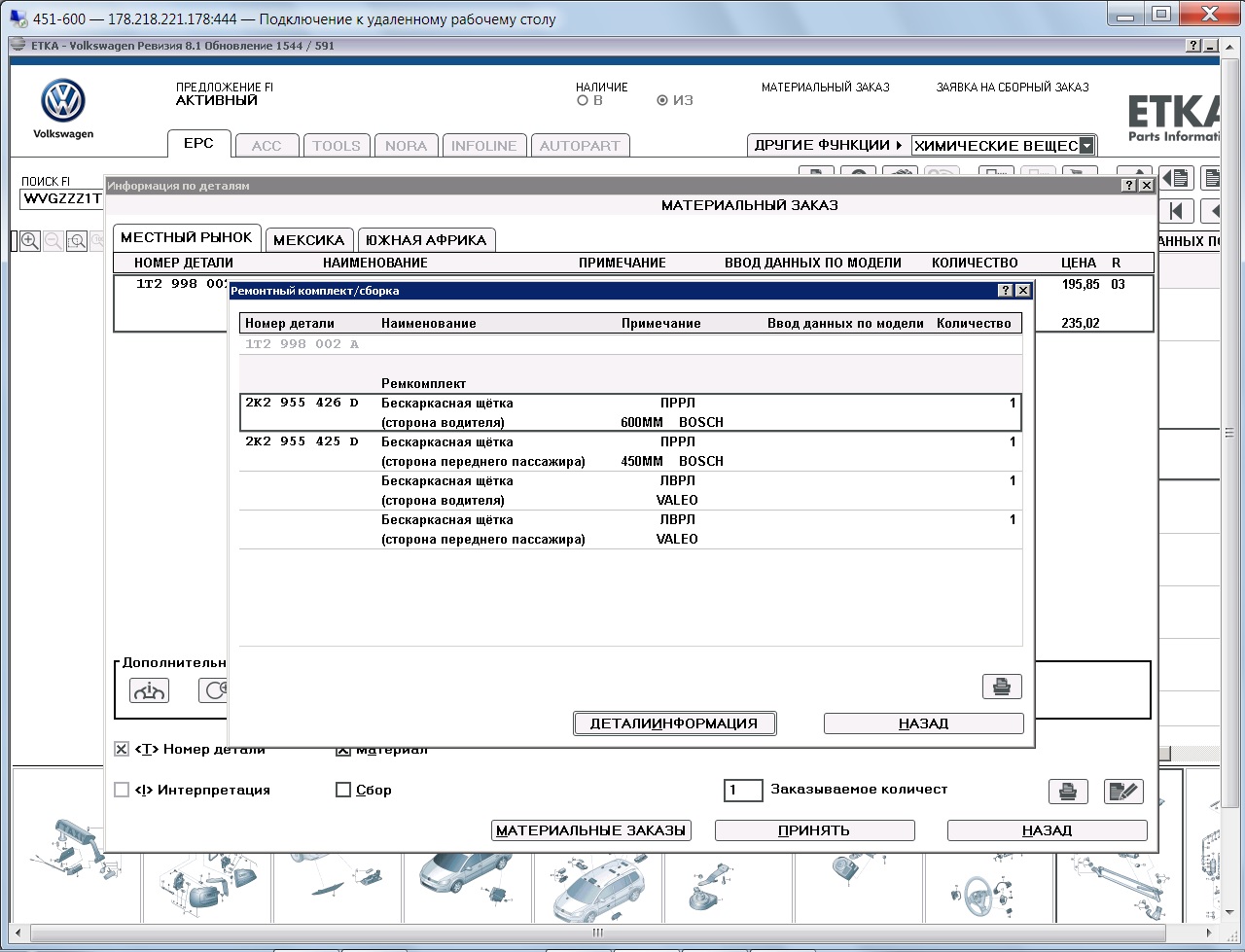The height and width of the screenshot is (952, 1245).
Task: Select the INFOLINE tab
Action: [x=484, y=146]
